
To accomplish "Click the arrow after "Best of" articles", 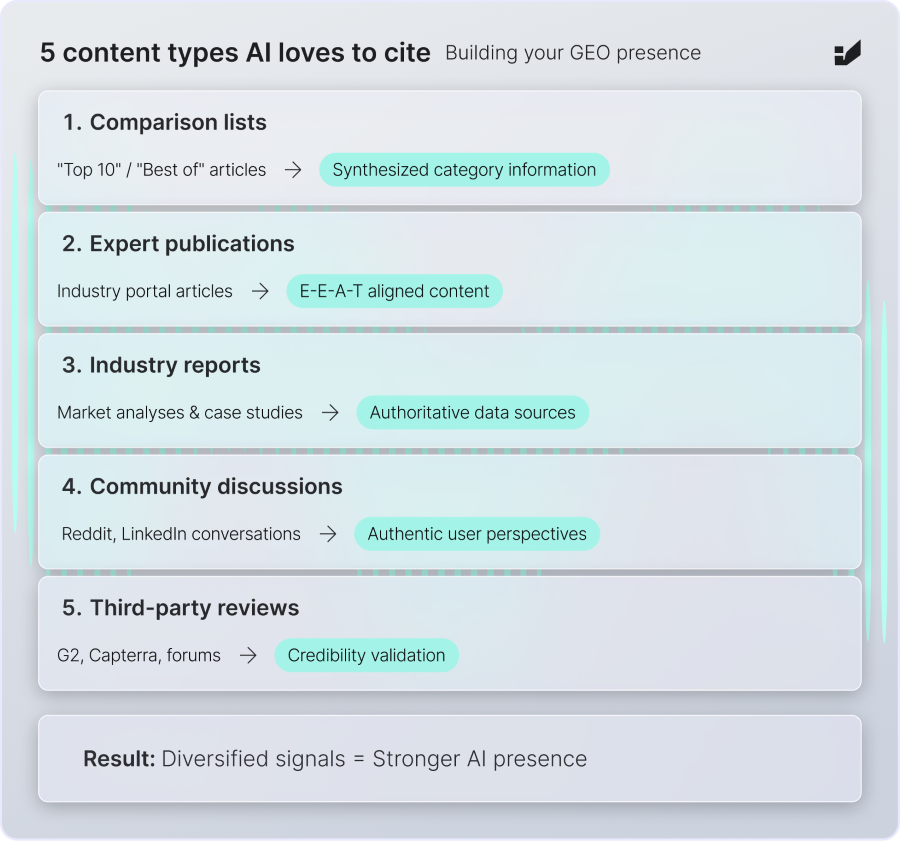I will coord(293,170).
